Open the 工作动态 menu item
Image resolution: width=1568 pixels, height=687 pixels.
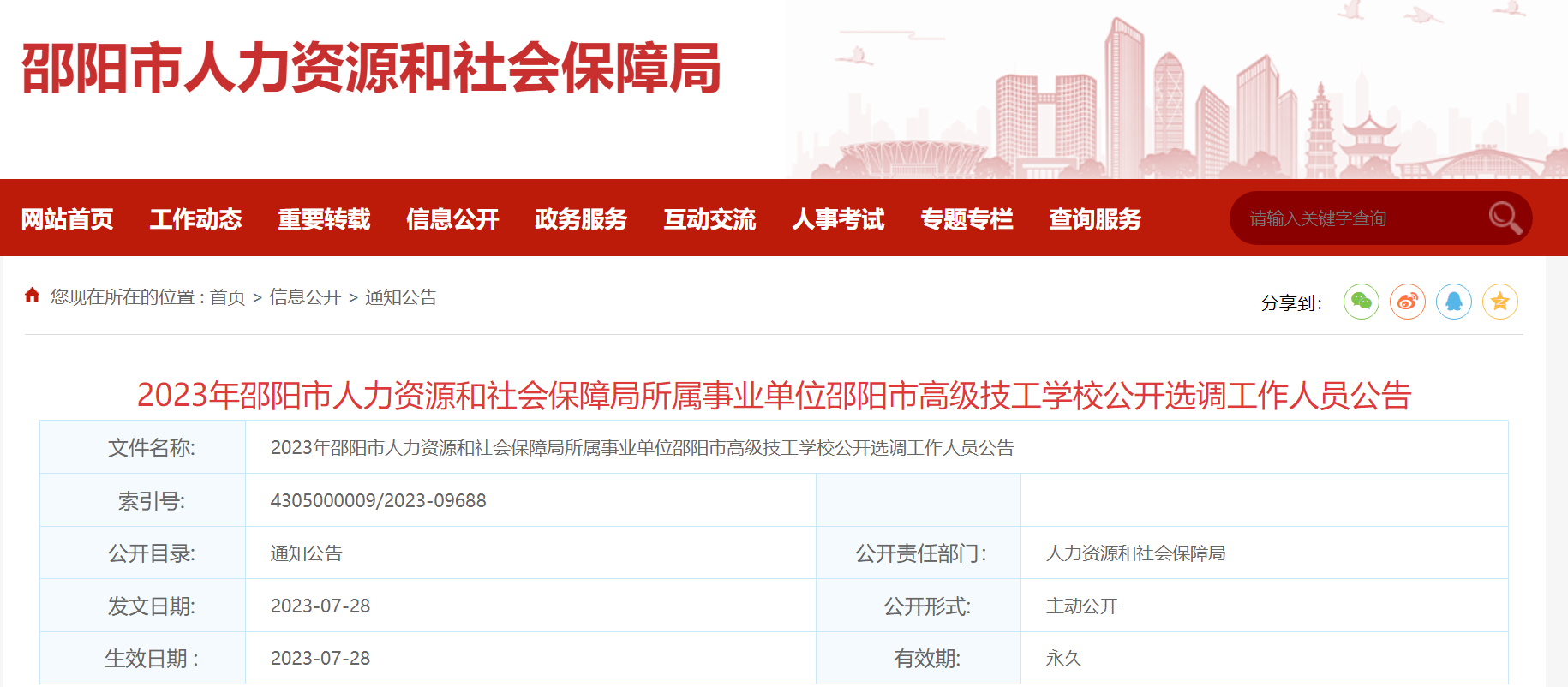point(195,219)
